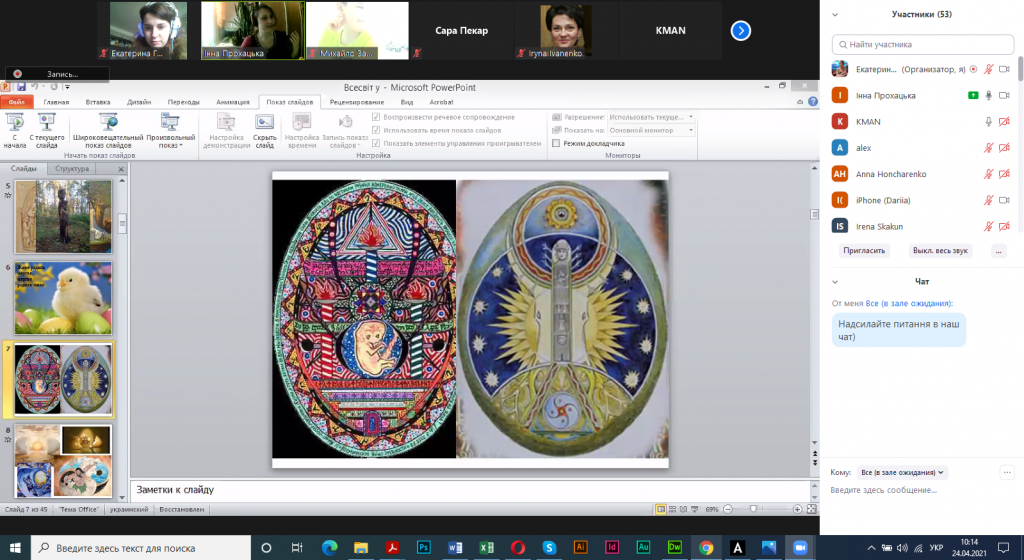1024x560 pixels.
Task: Open Windows Start menu
Action: [15, 548]
